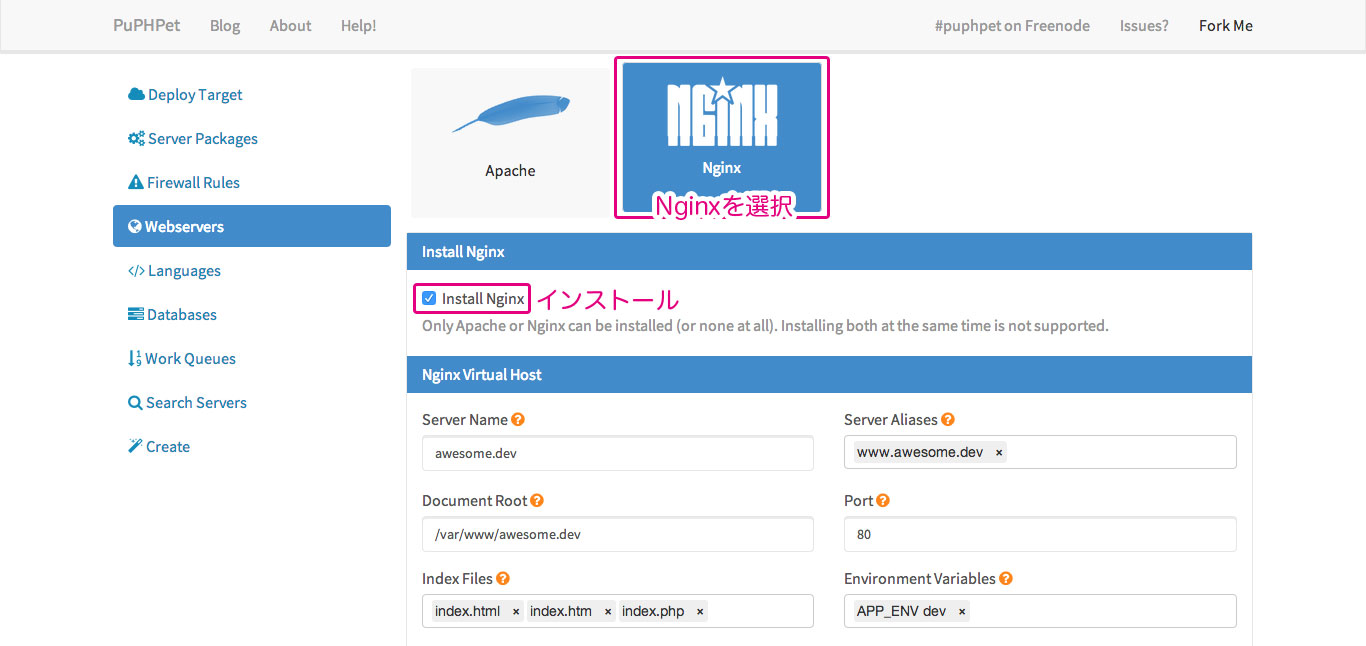Click the Index Files help icon
Viewport: 1366px width, 646px height.
503,579
